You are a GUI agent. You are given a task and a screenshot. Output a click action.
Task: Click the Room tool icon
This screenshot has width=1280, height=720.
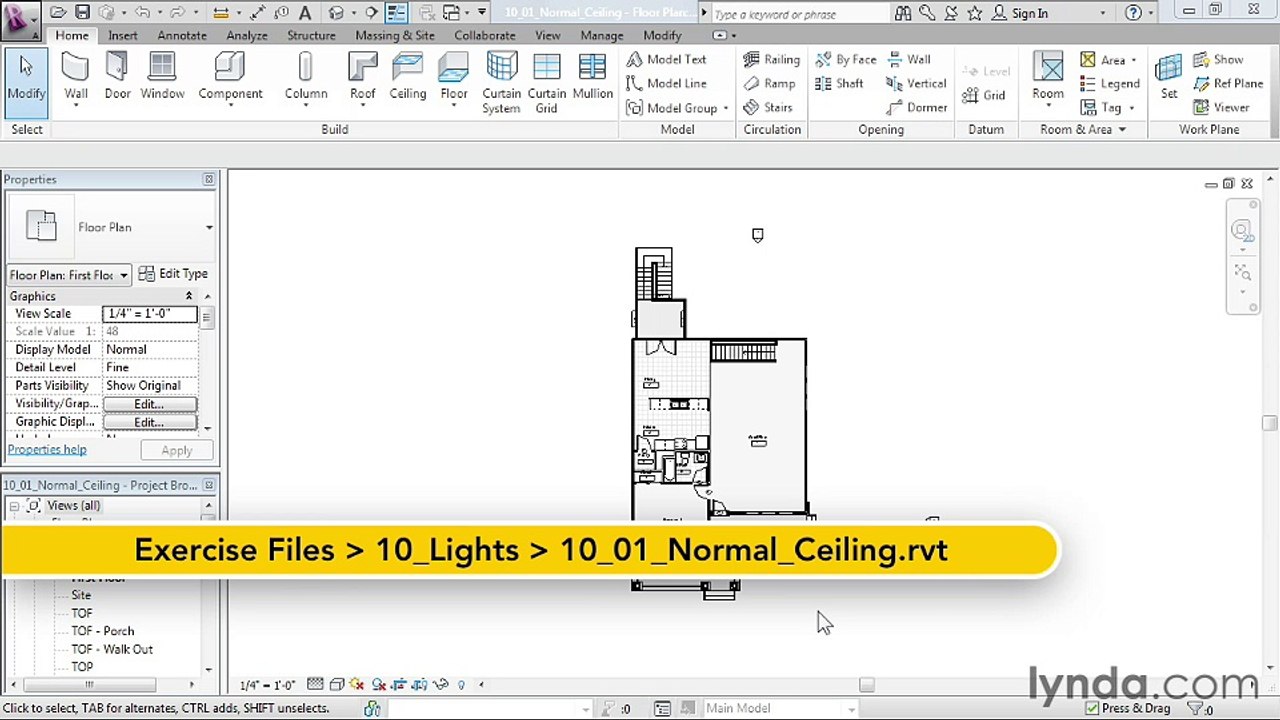click(x=1048, y=78)
